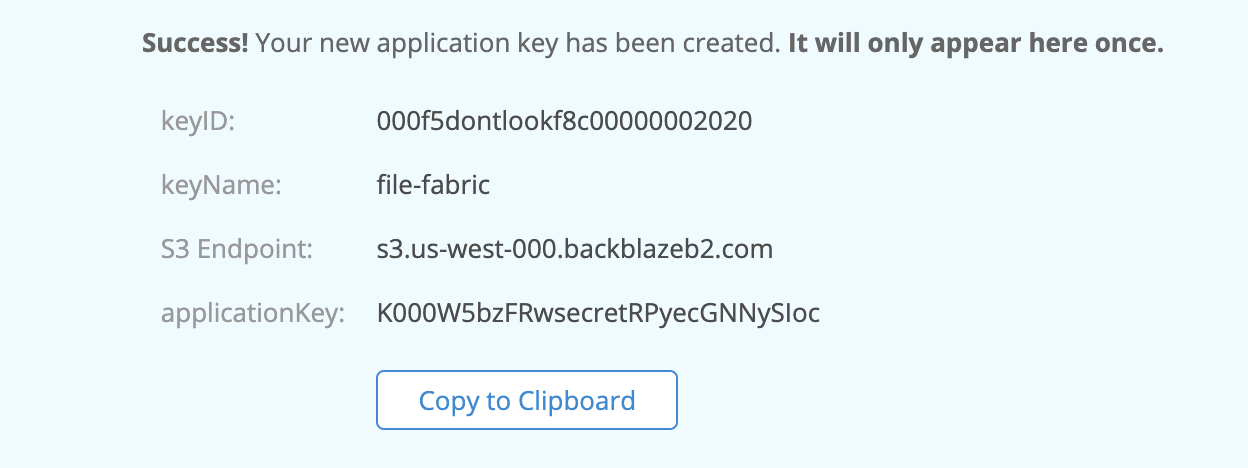Click the "Your new application key has been created" message

coord(517,45)
